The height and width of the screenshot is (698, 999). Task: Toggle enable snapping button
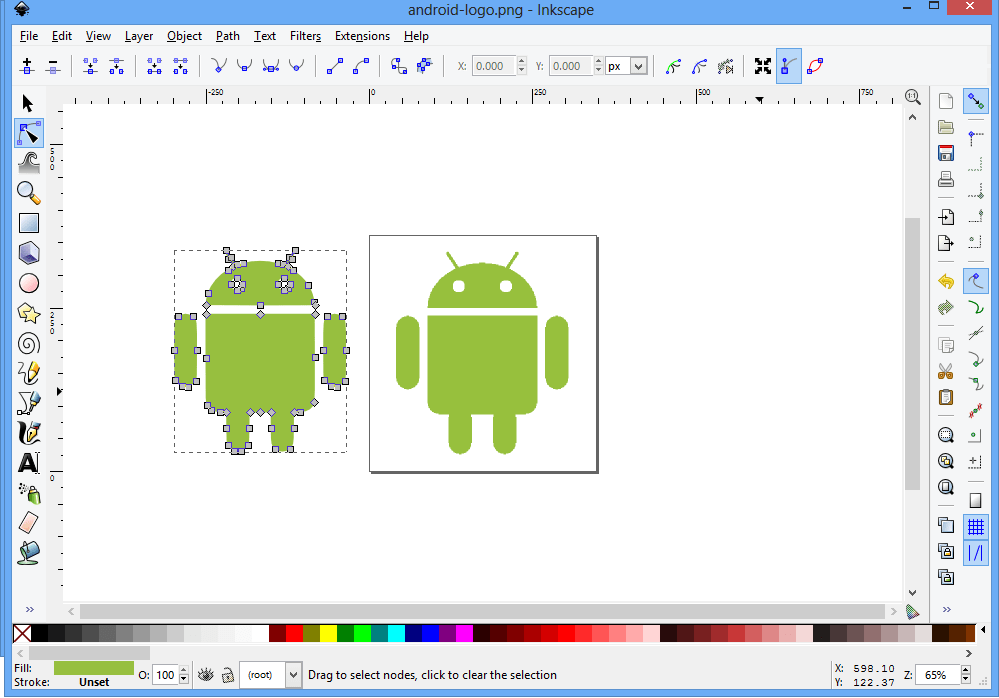[975, 101]
